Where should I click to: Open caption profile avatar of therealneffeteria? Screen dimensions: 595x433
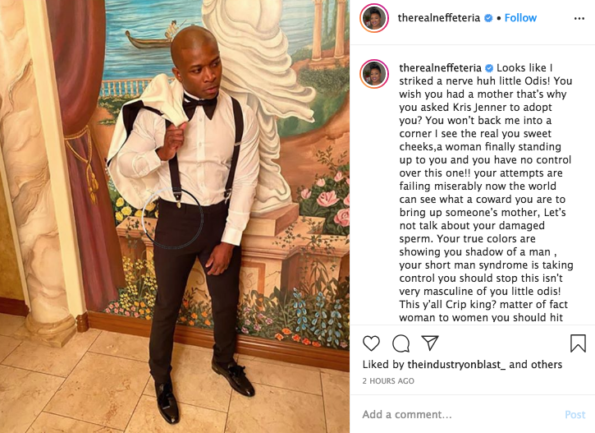(374, 74)
